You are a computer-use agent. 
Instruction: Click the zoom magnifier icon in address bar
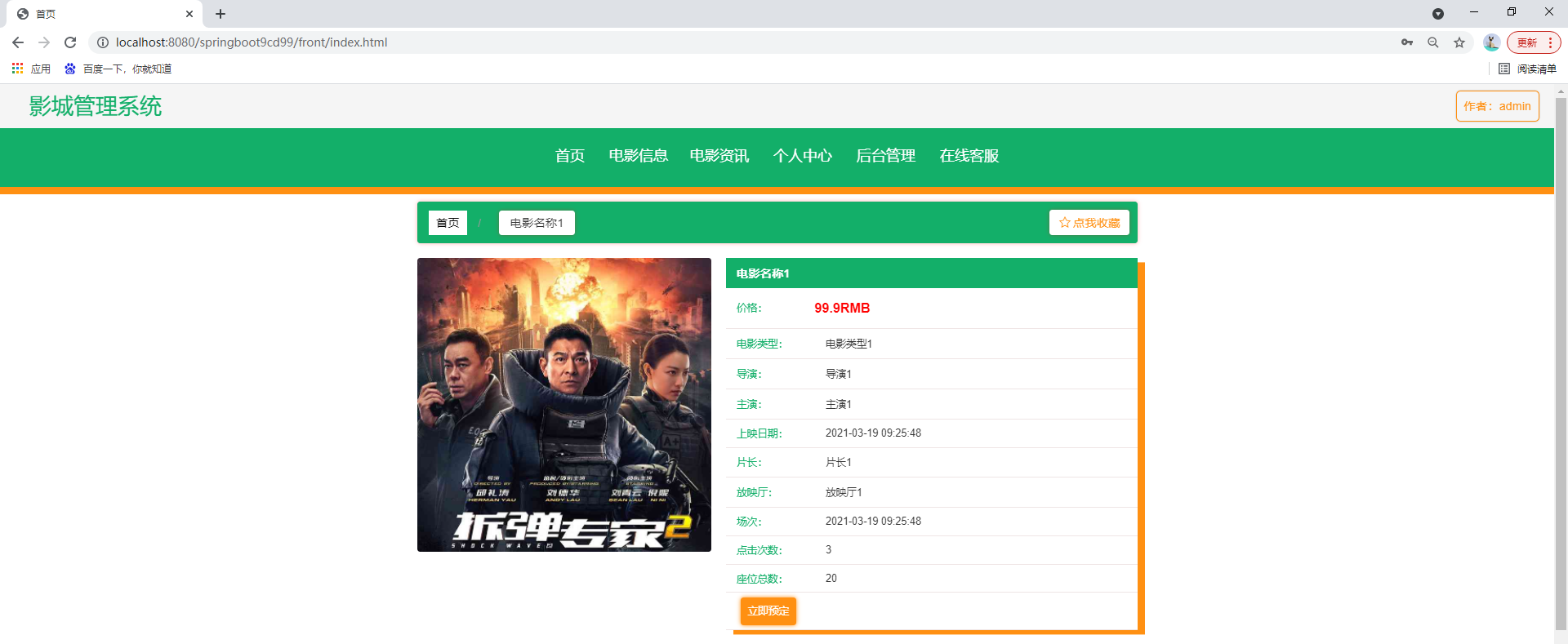(1433, 42)
